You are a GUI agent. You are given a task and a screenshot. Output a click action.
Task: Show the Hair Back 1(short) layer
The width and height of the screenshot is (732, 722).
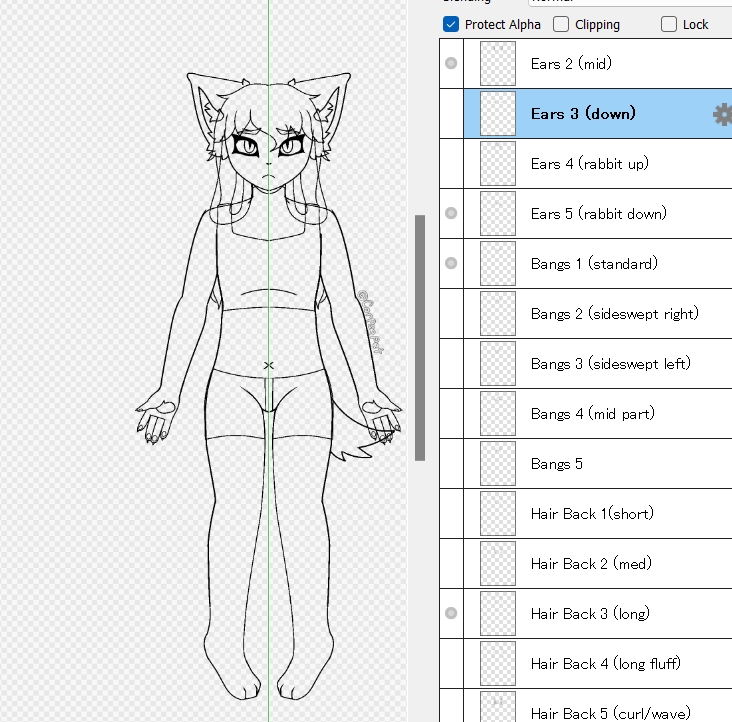coord(451,513)
